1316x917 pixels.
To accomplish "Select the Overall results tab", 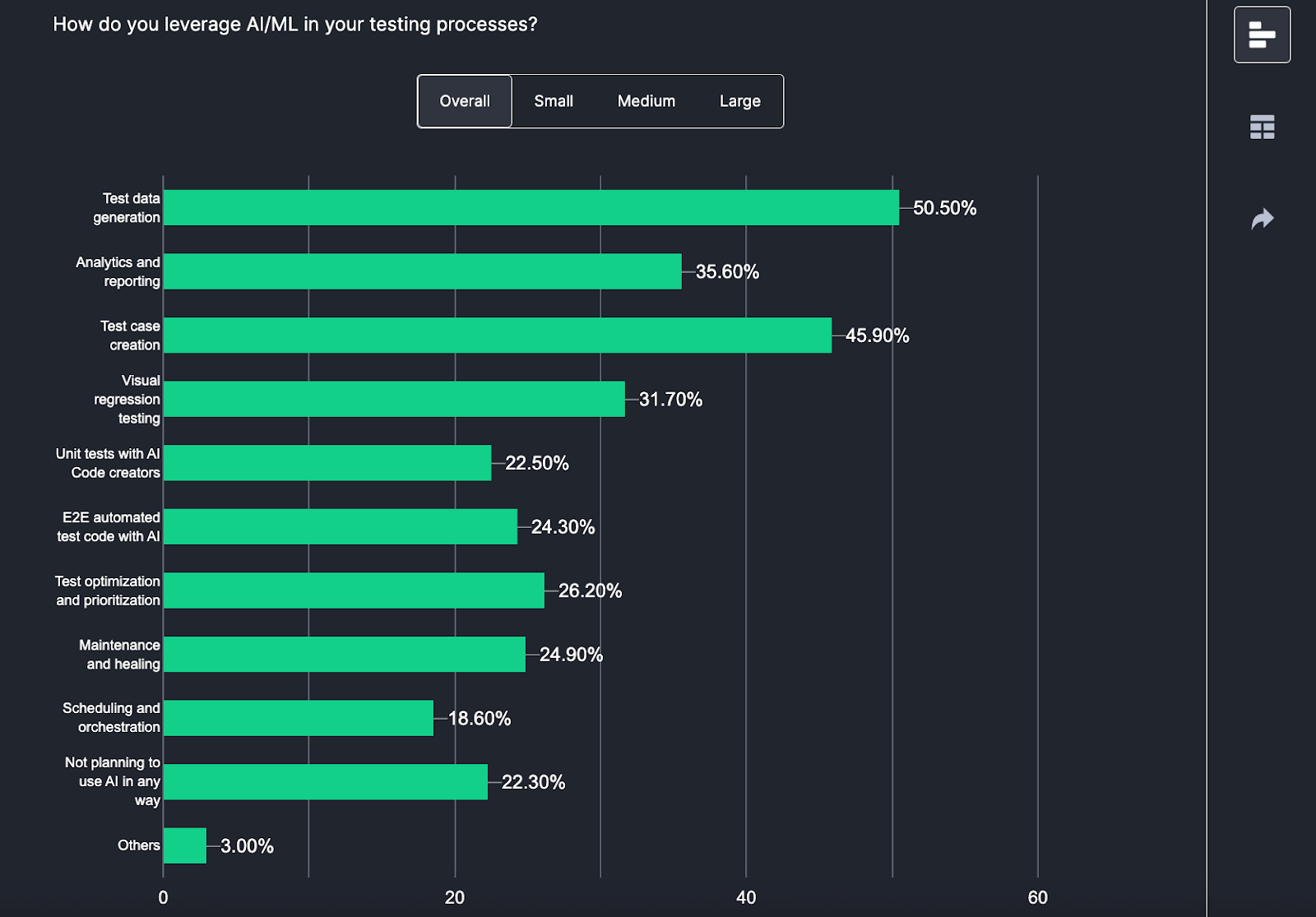I will click(465, 100).
